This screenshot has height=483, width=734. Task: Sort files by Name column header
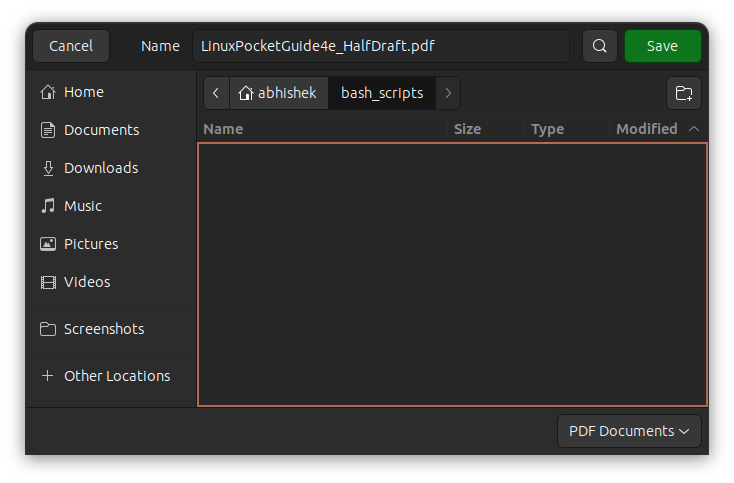tap(223, 129)
